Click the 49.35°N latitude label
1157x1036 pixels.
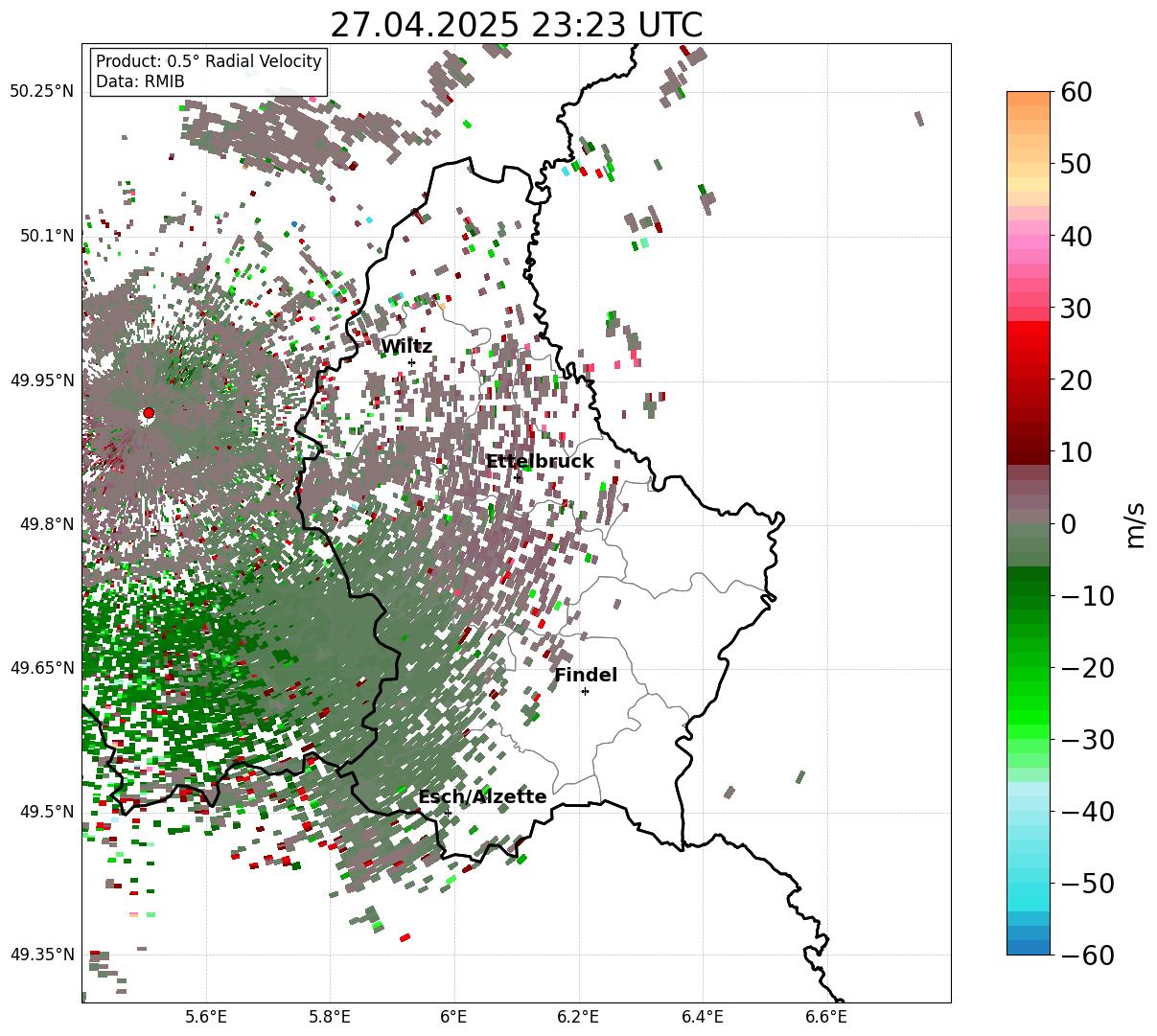(x=41, y=955)
